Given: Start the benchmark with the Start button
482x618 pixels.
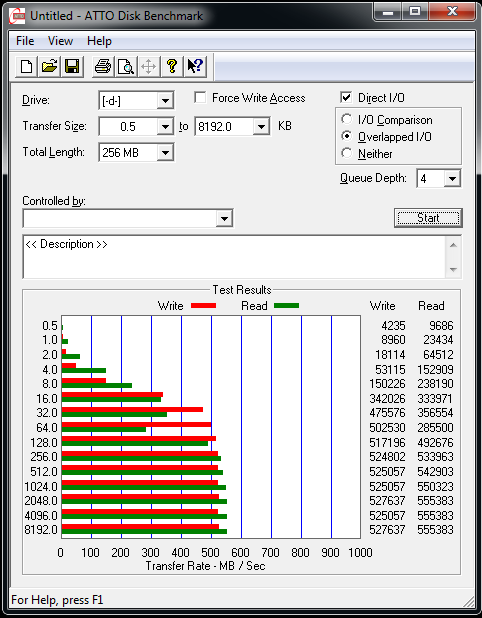Looking at the screenshot, I should [x=428, y=218].
